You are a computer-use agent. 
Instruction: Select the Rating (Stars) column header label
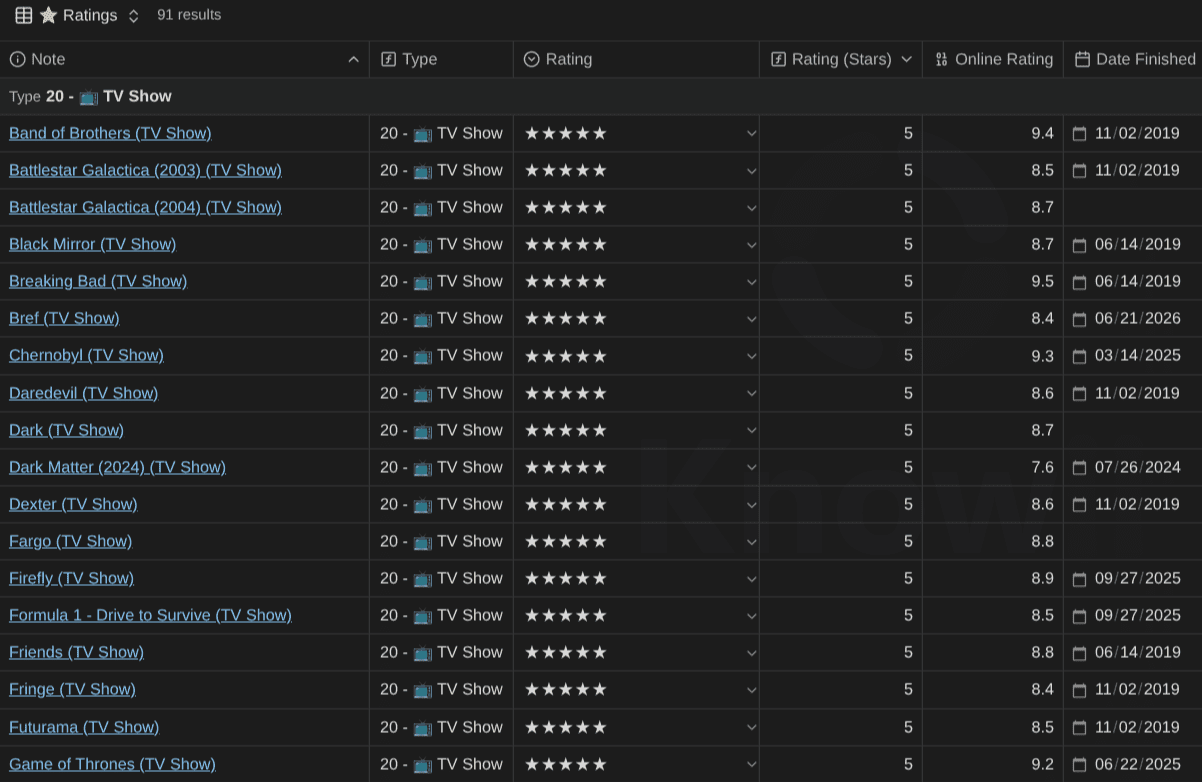coord(841,59)
